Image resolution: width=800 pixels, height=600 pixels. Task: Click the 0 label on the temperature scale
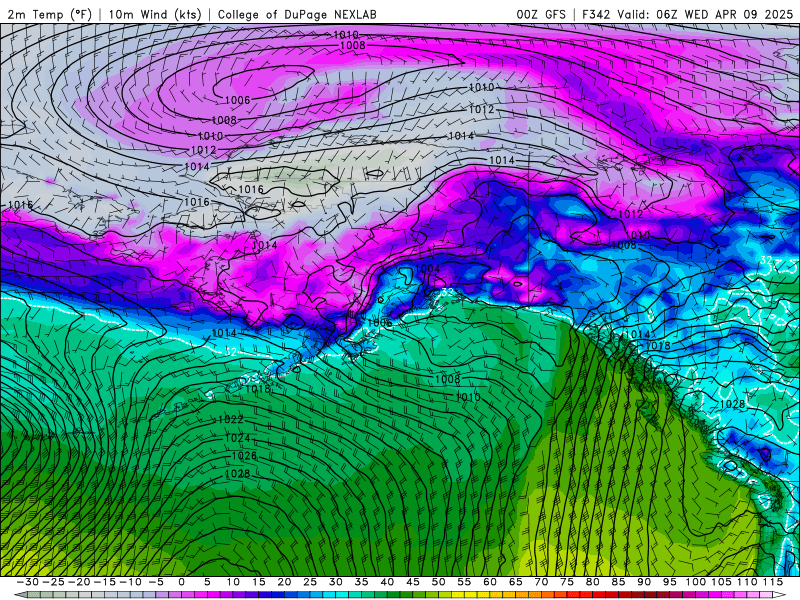click(181, 582)
